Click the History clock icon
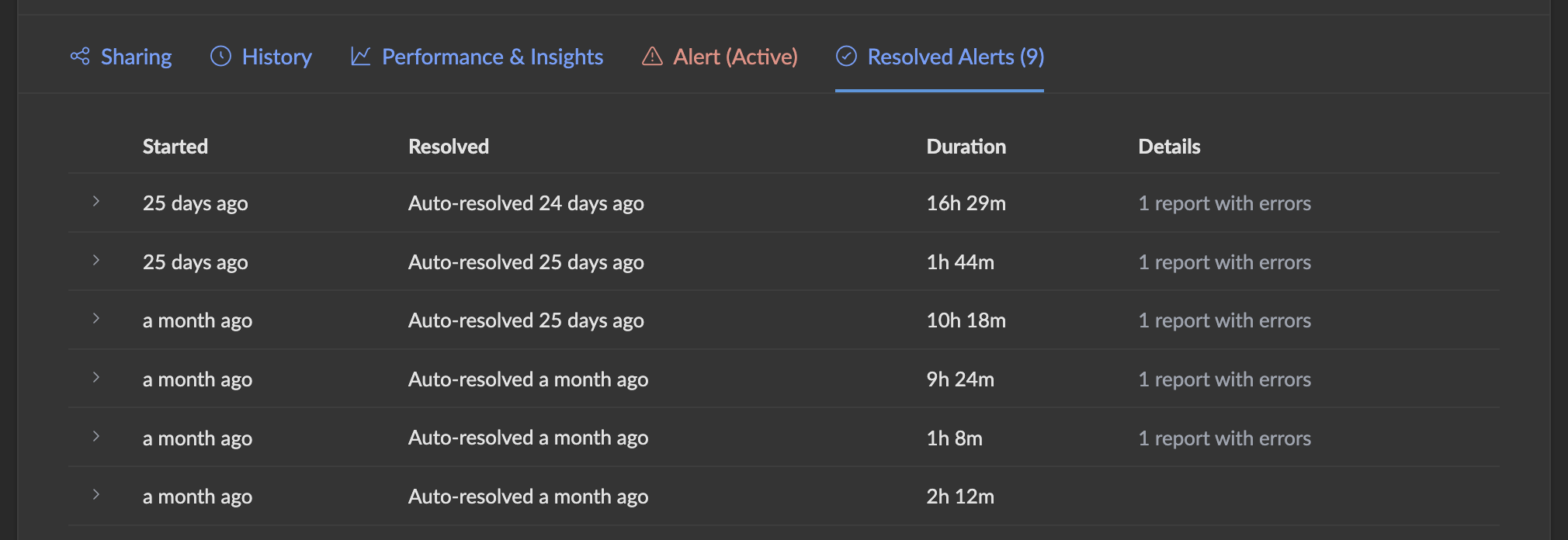 tap(220, 56)
